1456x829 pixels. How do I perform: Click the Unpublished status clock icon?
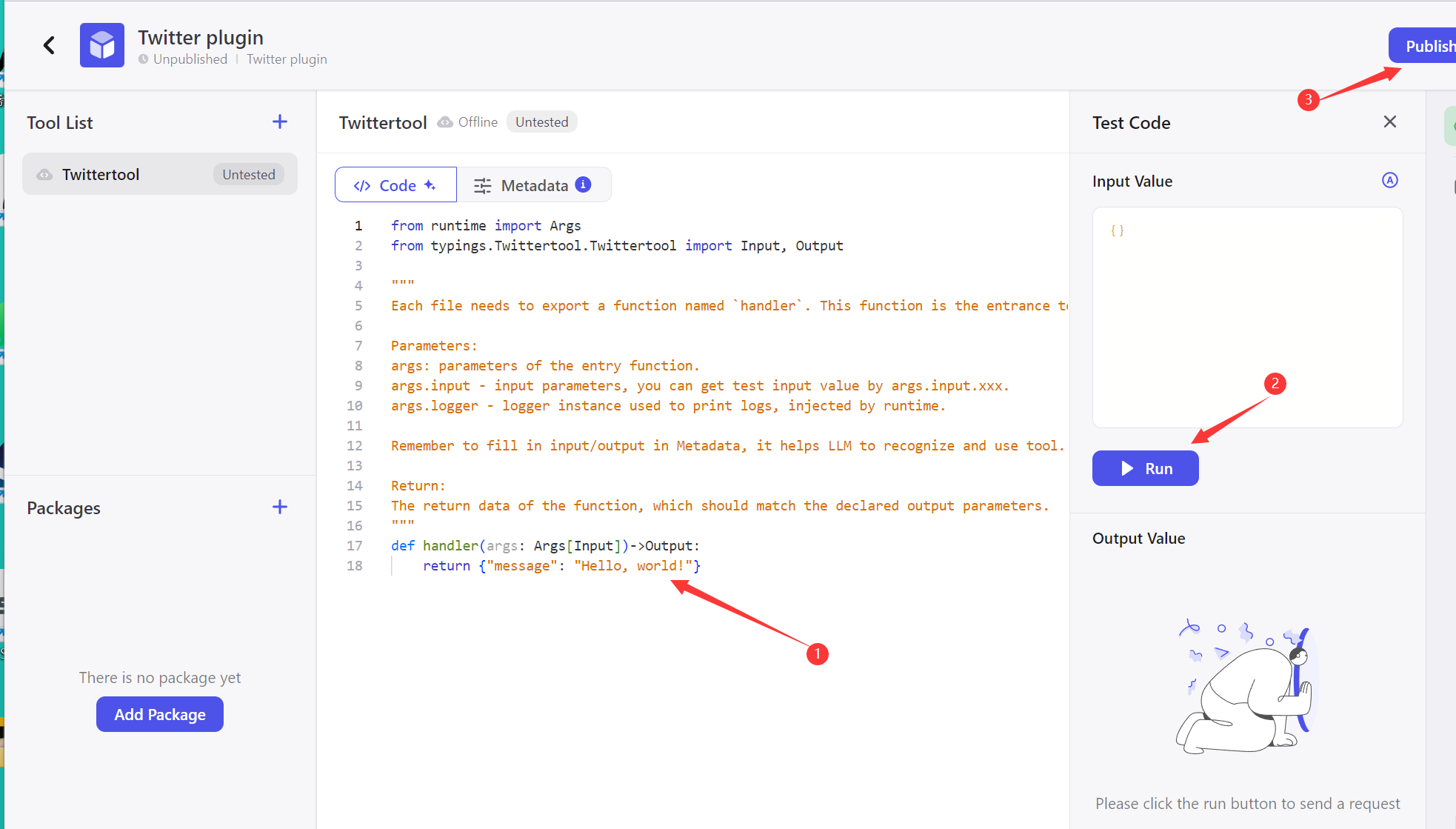144,59
